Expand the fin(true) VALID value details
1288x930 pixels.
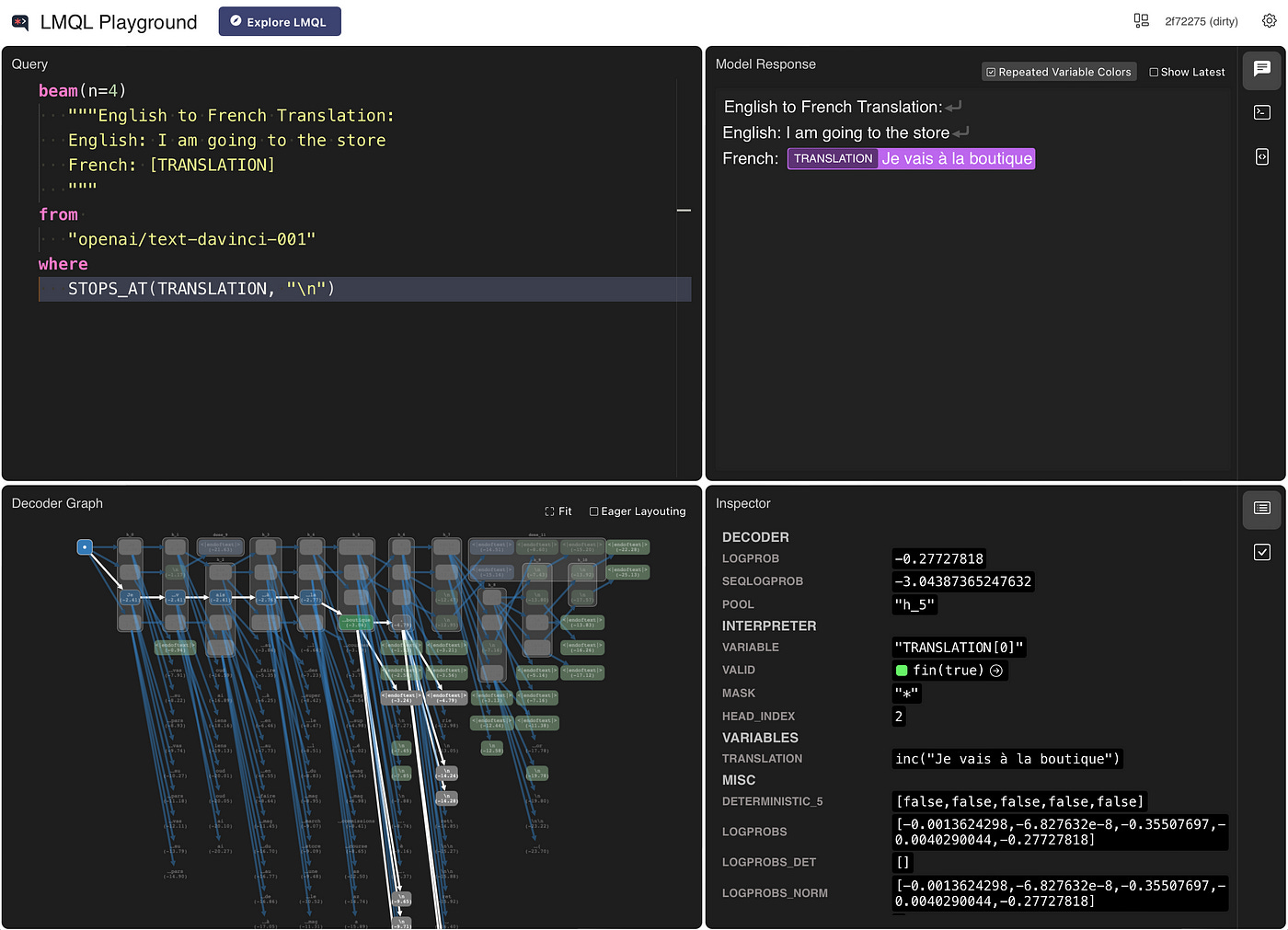tap(995, 671)
